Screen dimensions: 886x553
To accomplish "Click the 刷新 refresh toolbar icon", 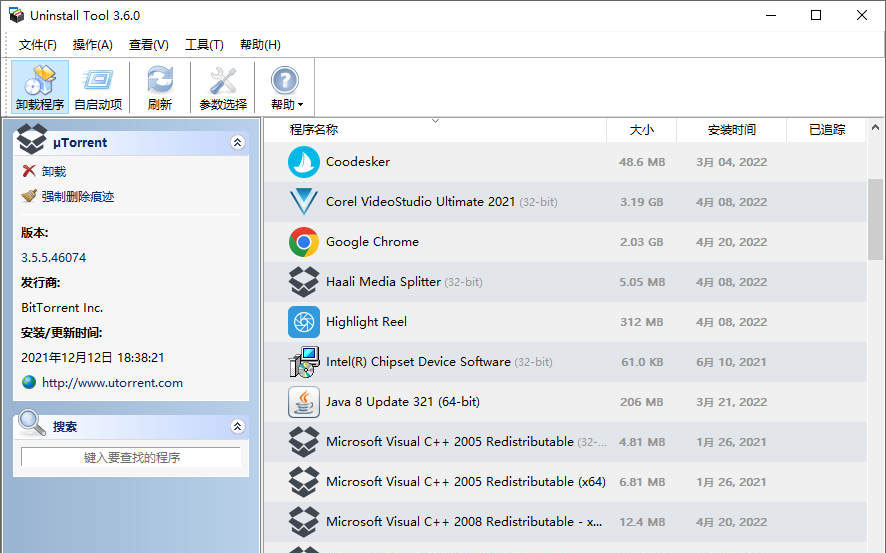I will (159, 87).
